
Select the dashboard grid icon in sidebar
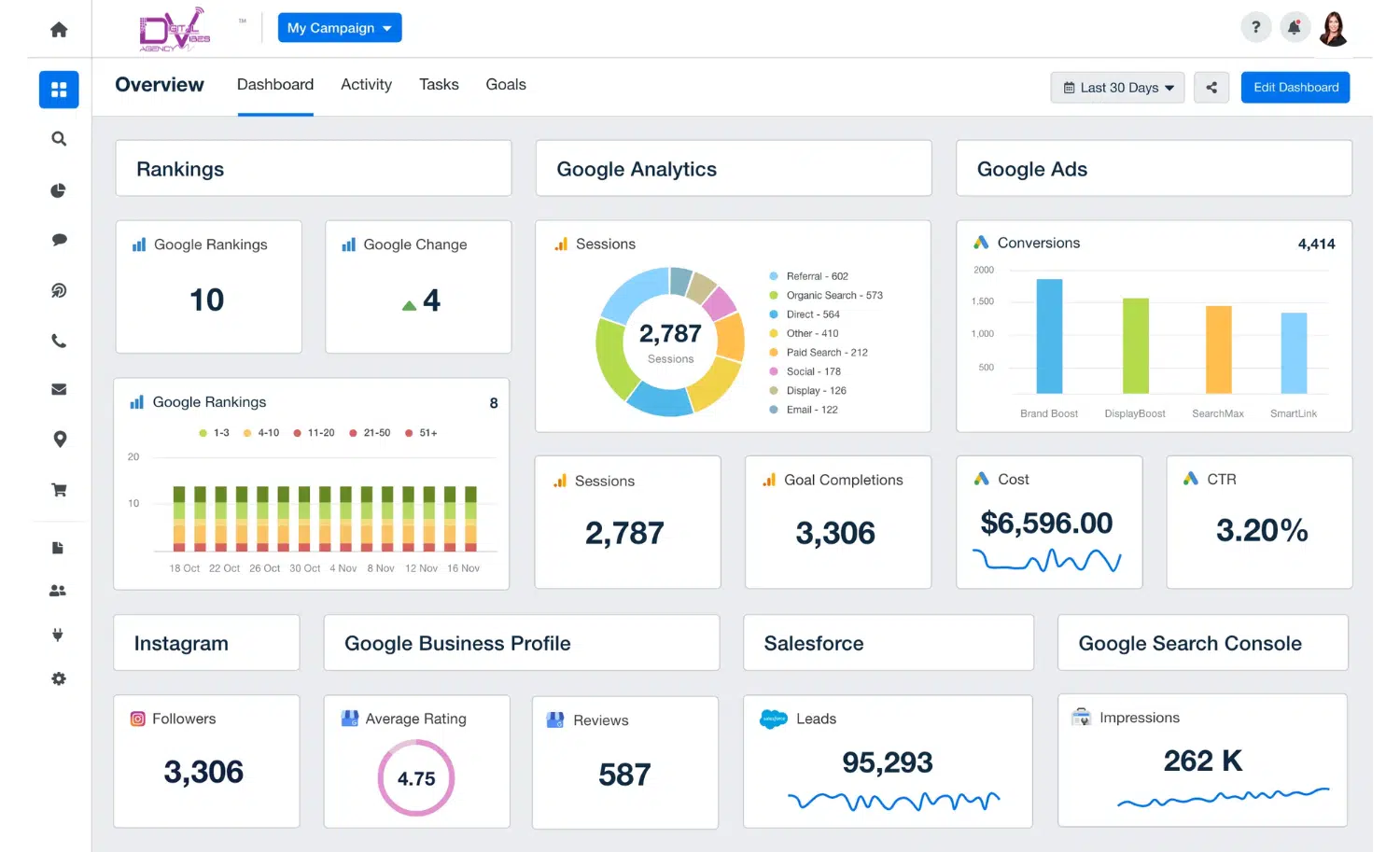click(59, 90)
